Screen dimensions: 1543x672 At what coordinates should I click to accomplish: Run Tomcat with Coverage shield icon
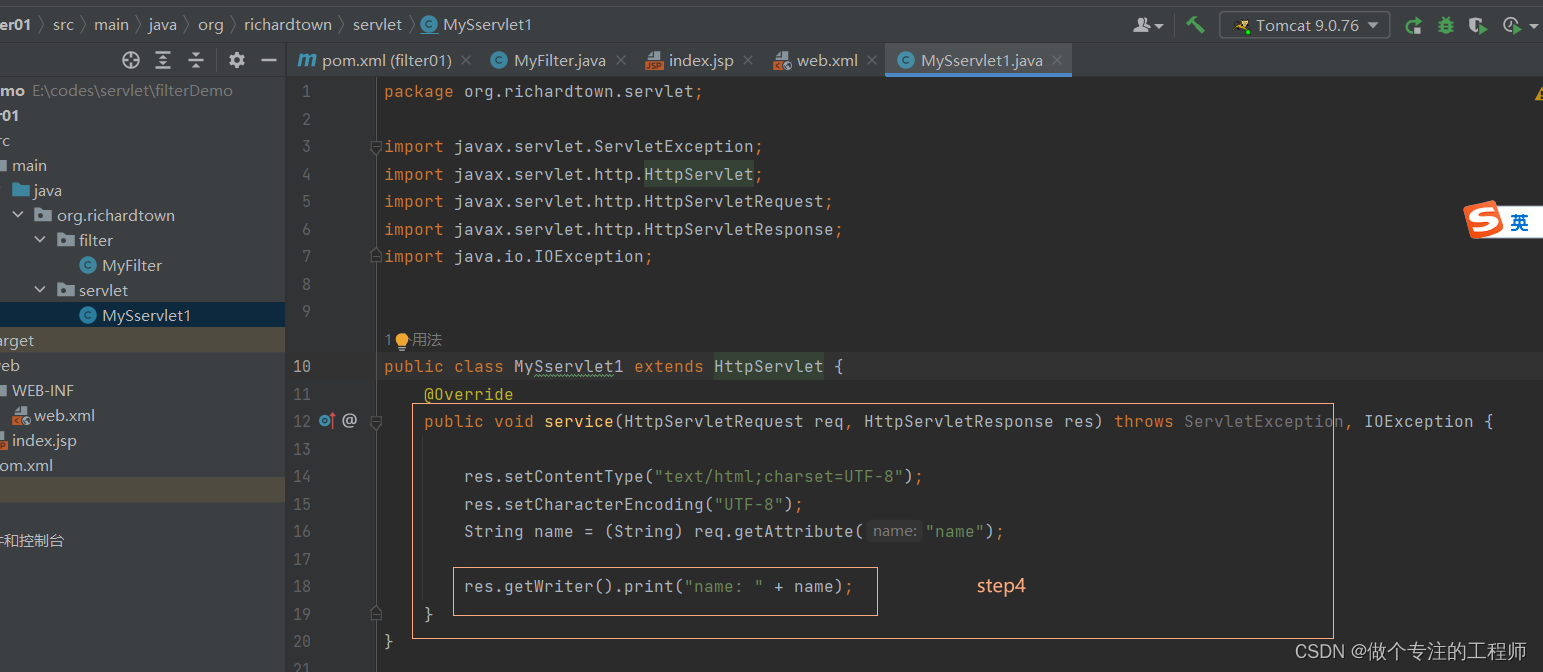[x=1478, y=24]
